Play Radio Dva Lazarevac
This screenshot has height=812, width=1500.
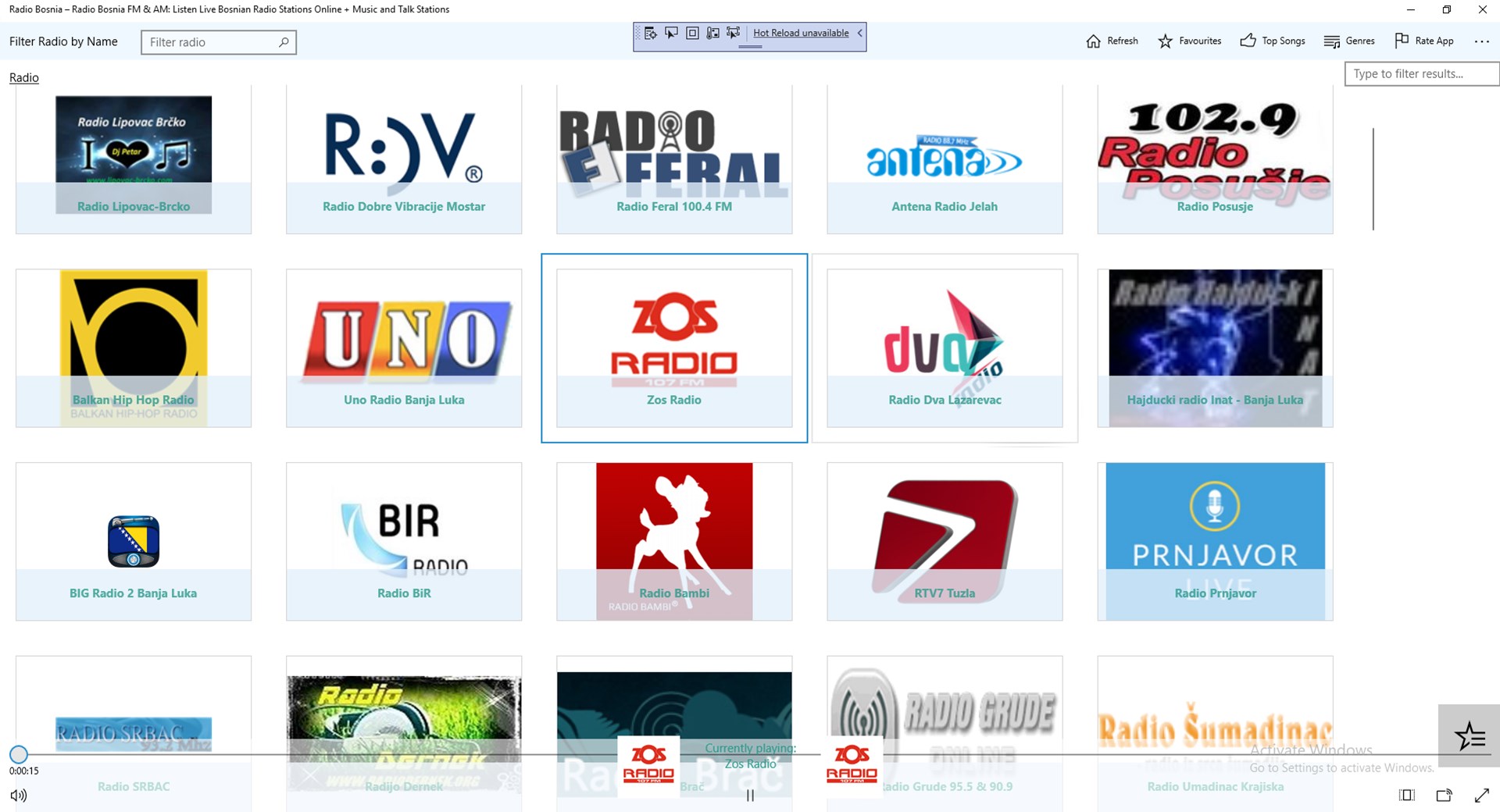[x=945, y=348]
